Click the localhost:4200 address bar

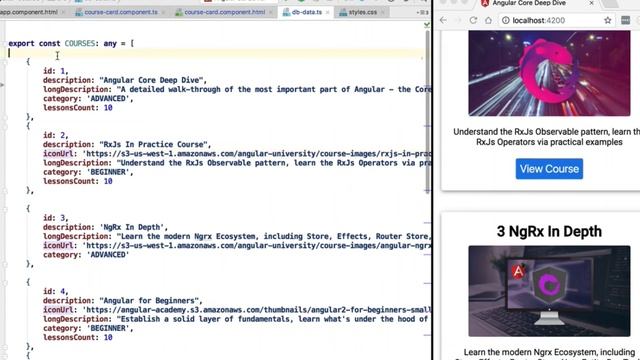[x=557, y=20]
